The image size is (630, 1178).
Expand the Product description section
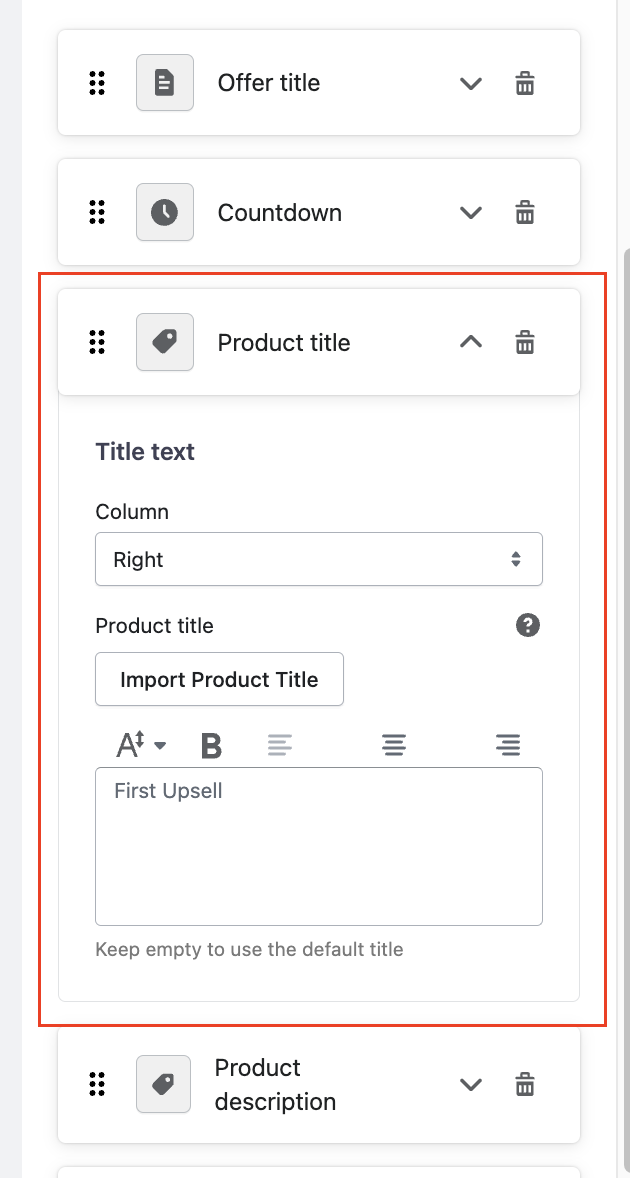[x=470, y=1084]
